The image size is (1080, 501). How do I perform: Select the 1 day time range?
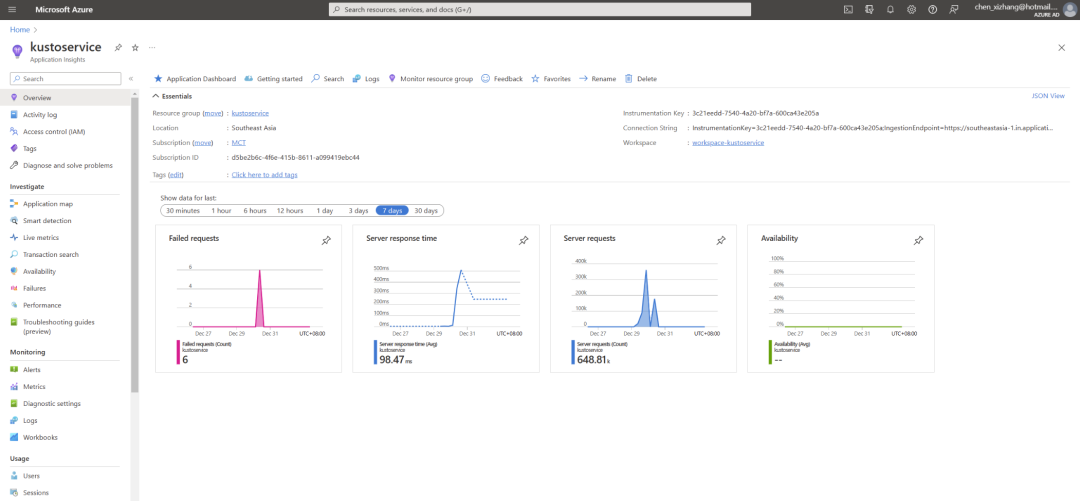325,210
